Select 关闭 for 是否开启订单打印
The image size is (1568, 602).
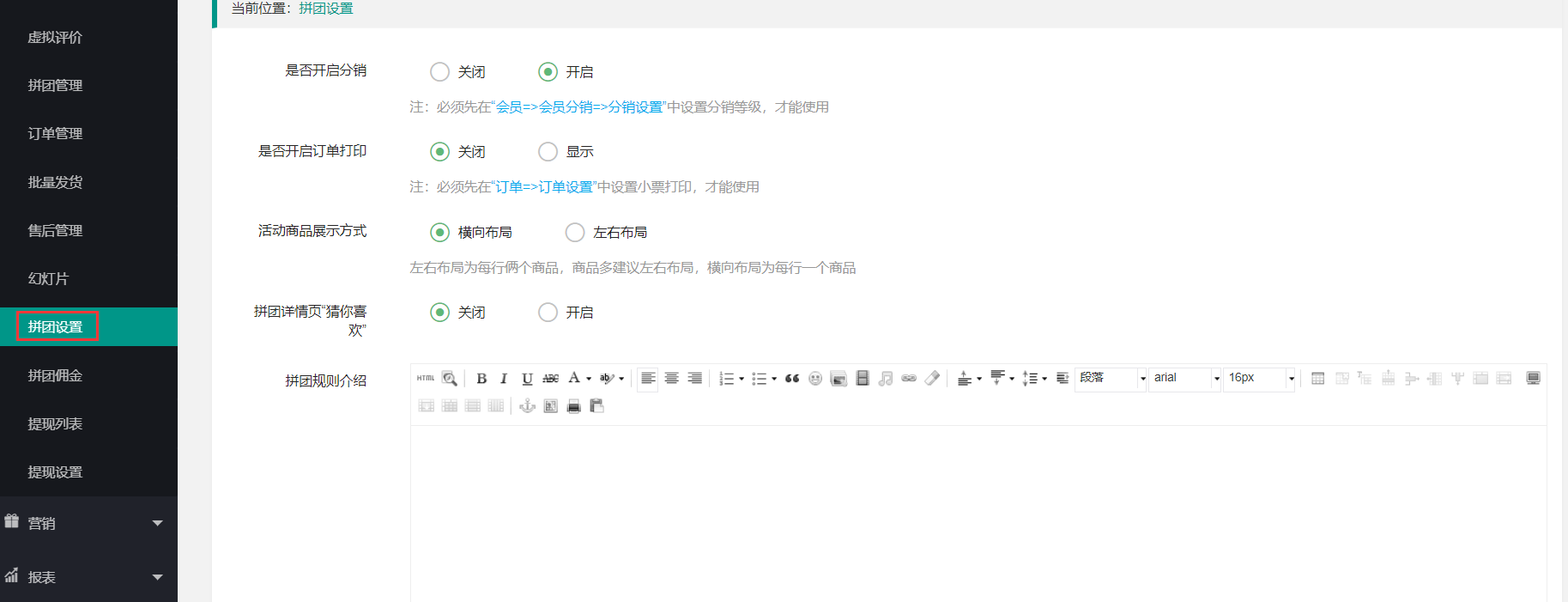click(439, 152)
